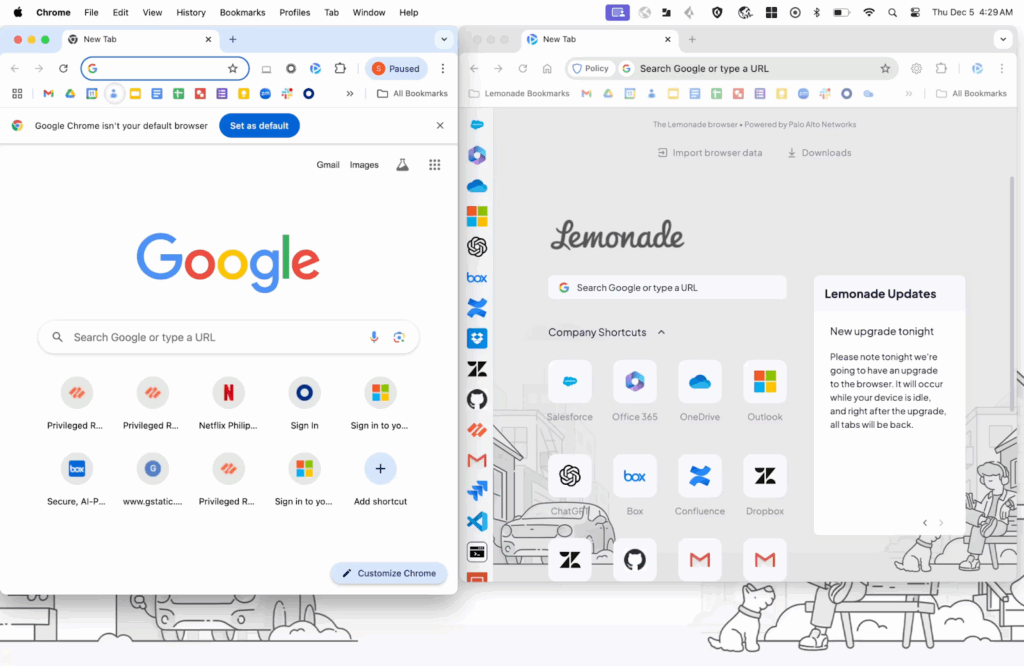Bookmark this tab with star icon
Viewport: 1024px width, 666px height.
coord(233,69)
